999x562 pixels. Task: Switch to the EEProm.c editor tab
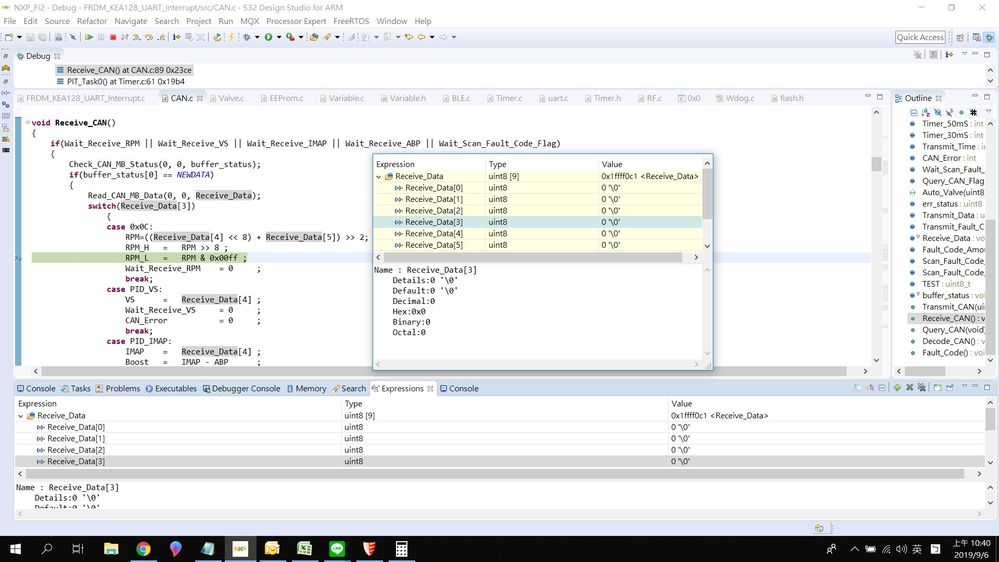pyautogui.click(x=281, y=98)
